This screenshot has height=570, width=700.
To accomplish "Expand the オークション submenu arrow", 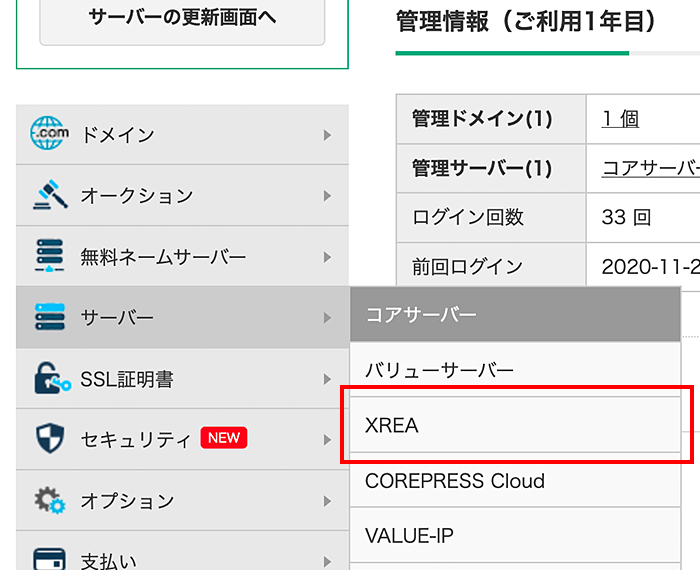I will (x=327, y=196).
